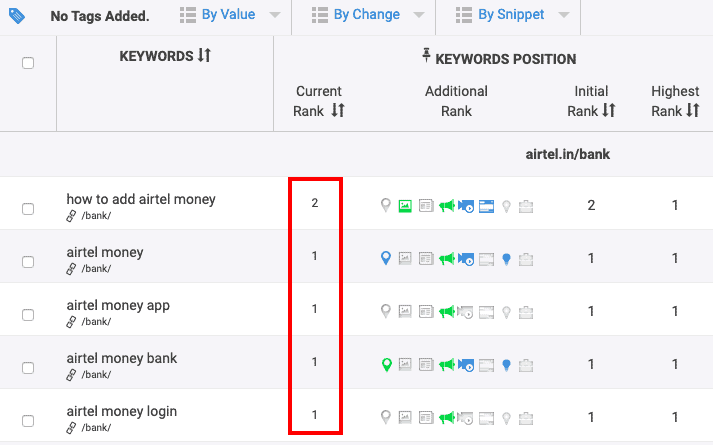The width and height of the screenshot is (713, 445).
Task: Click the blue lightbulb icon in airtel money row
Action: pos(506,259)
